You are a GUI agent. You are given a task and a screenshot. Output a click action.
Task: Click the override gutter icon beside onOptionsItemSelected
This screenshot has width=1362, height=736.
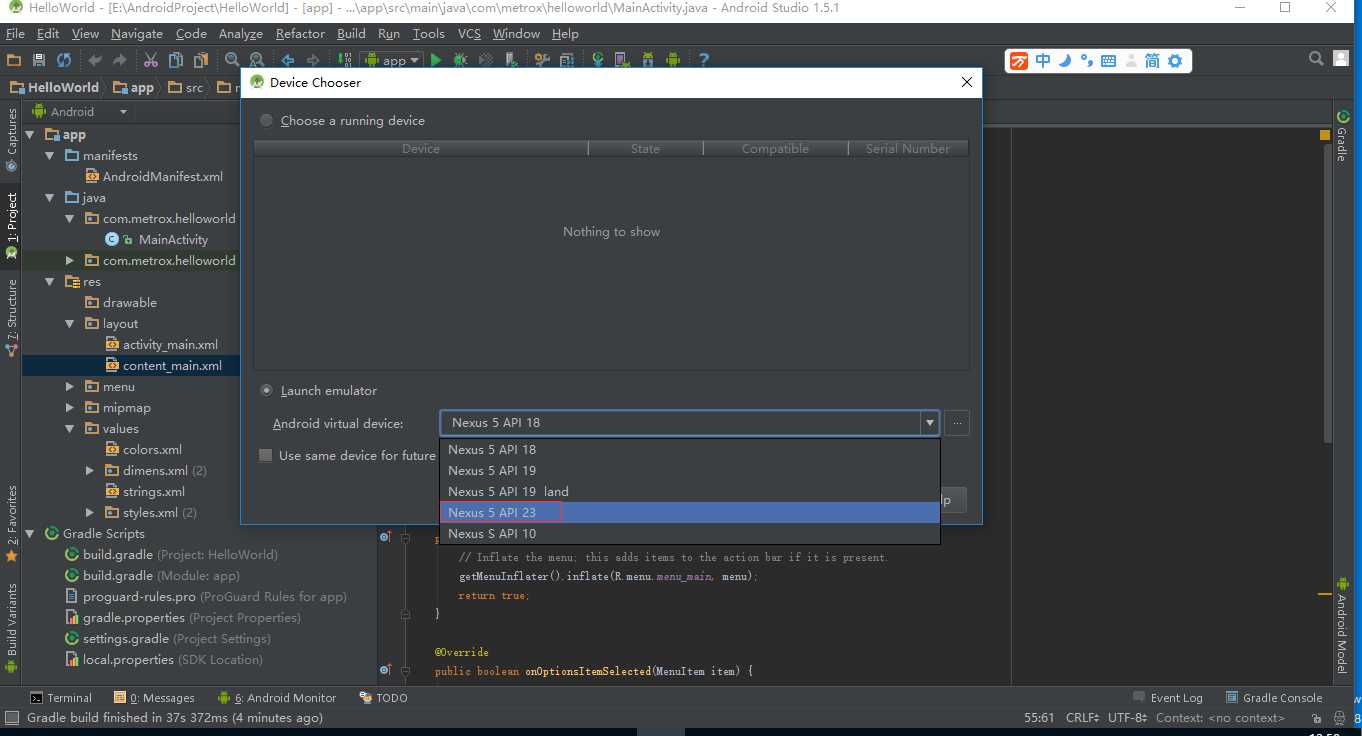(x=385, y=670)
